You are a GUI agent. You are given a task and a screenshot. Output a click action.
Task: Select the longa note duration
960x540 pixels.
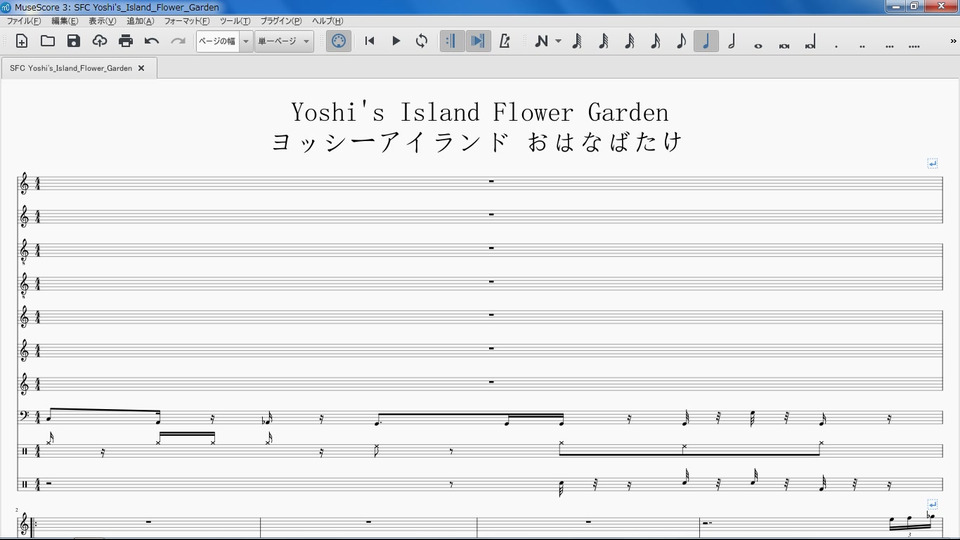(810, 43)
